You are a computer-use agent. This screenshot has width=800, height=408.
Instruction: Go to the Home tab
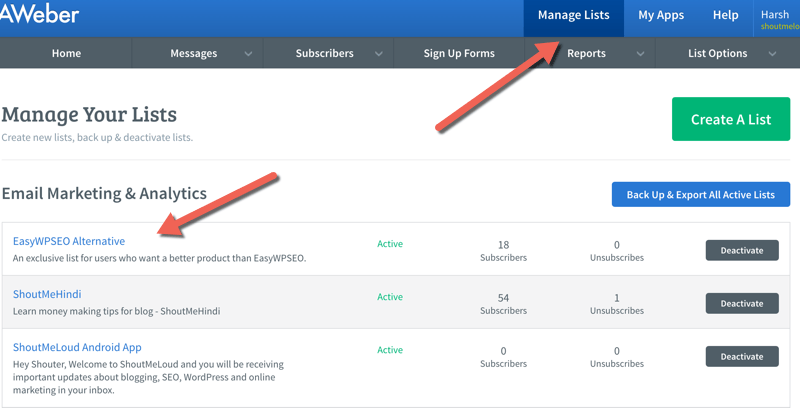pos(66,53)
